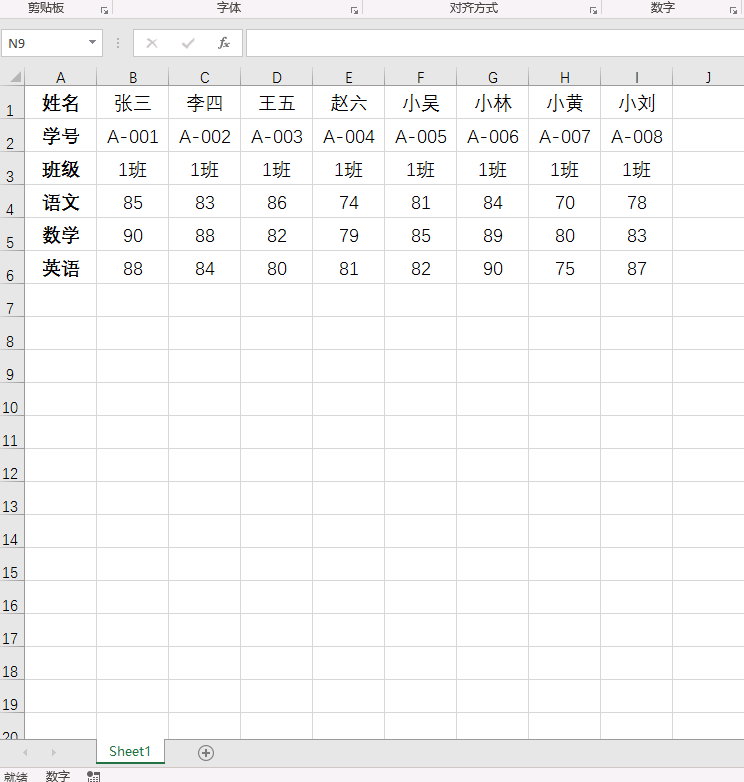
Task: Add a new sheet with plus icon
Action: pyautogui.click(x=206, y=753)
